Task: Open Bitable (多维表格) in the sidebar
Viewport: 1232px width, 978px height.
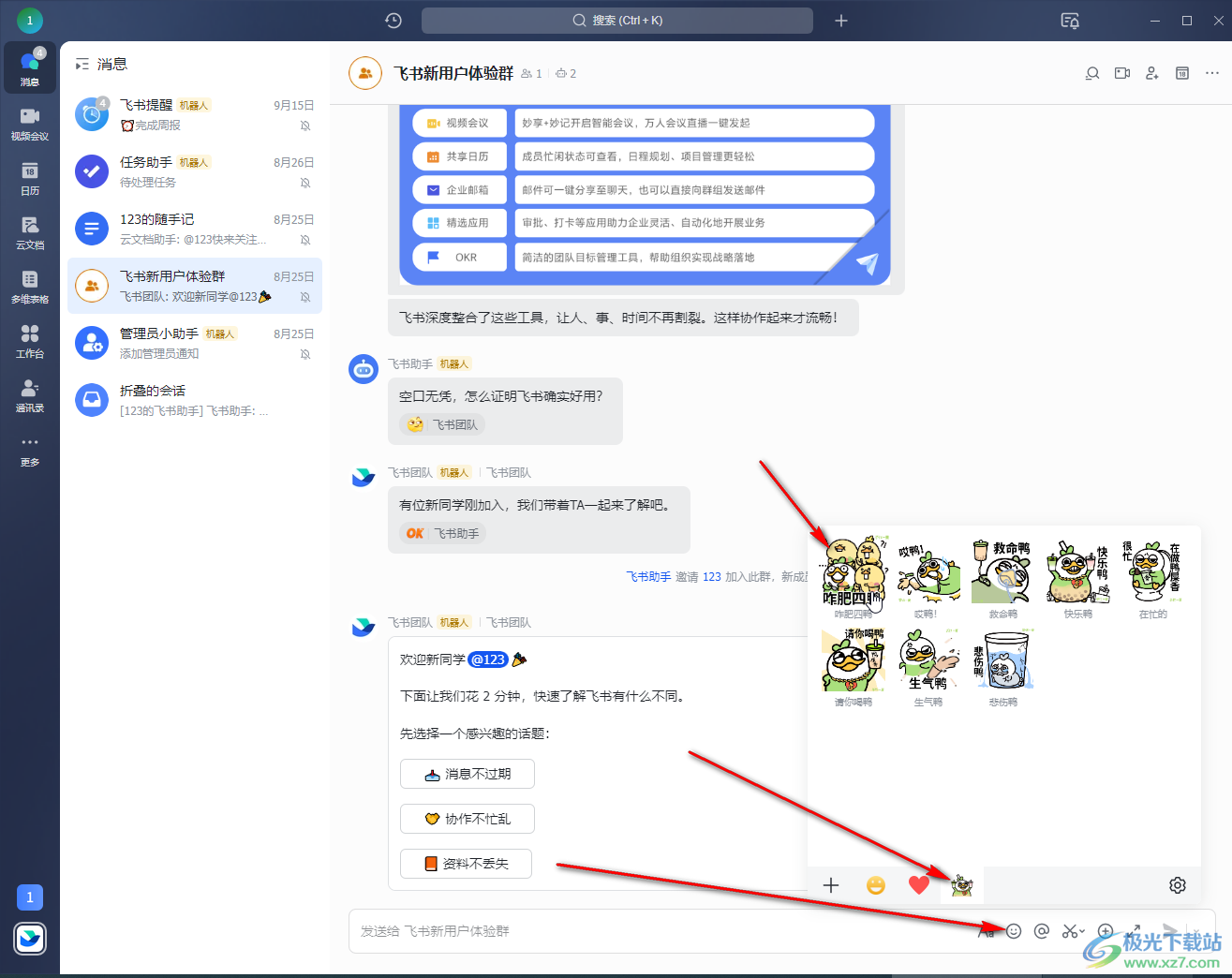Action: 30,286
